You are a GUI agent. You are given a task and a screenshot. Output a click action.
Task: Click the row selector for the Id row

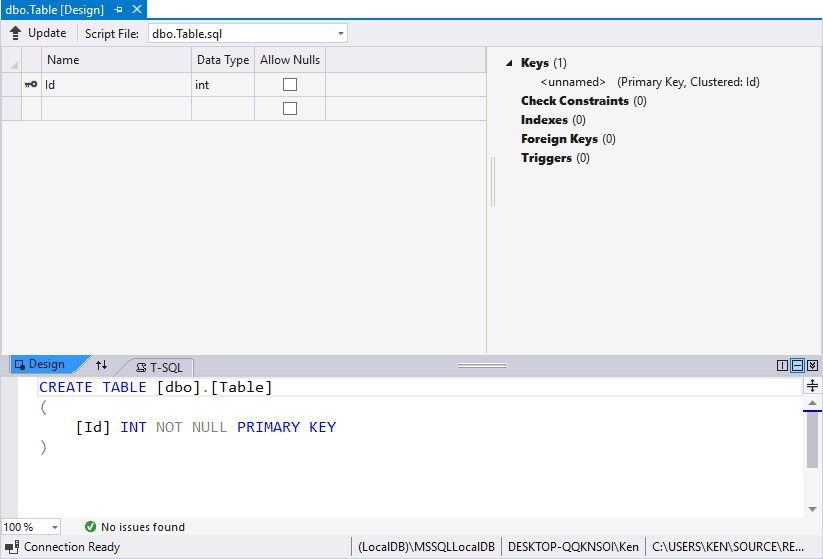point(12,85)
